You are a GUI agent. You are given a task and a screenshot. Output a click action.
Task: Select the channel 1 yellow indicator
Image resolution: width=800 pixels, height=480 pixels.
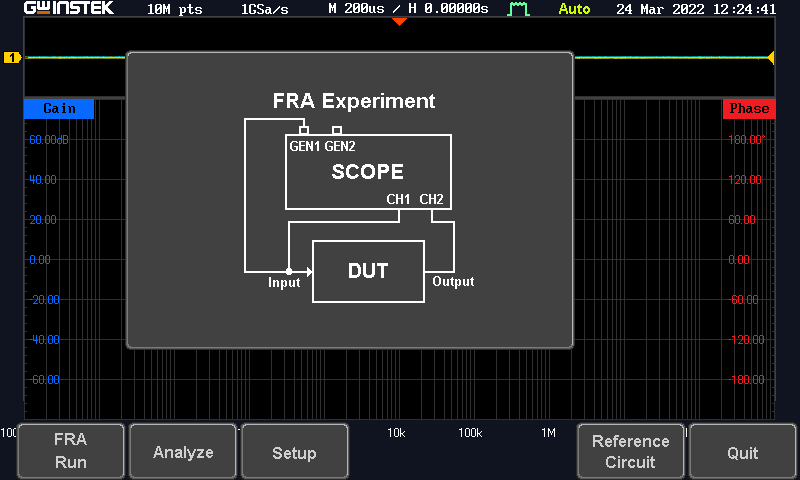pyautogui.click(x=12, y=58)
